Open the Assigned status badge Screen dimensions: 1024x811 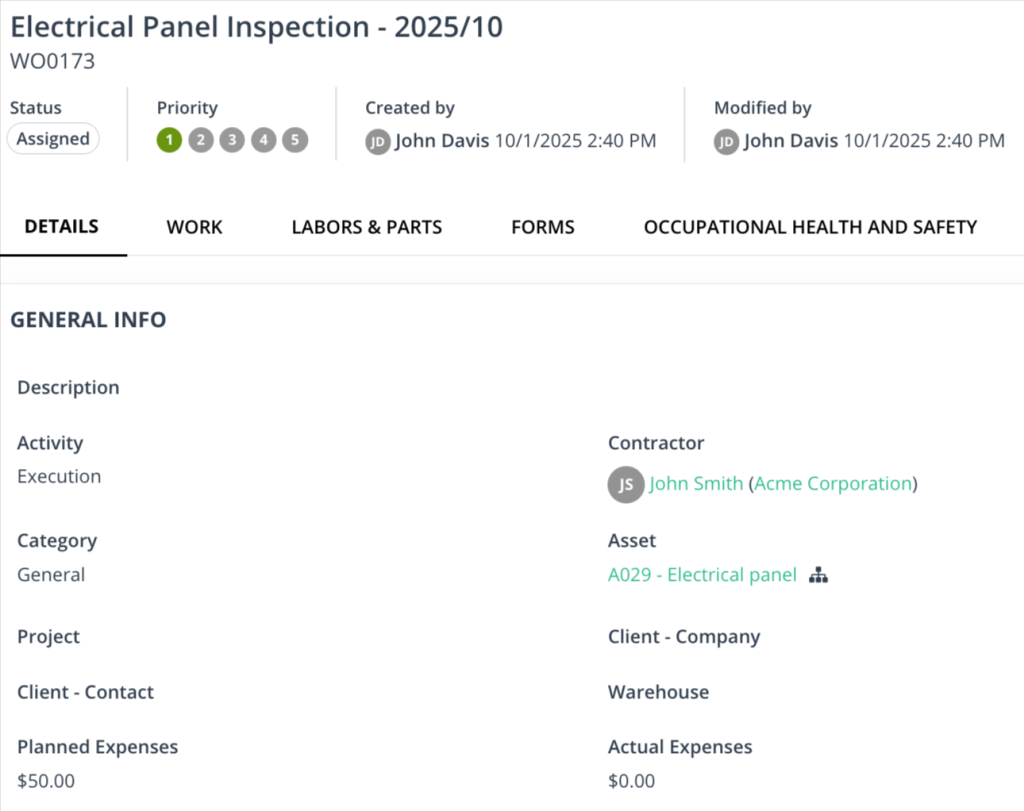point(54,139)
